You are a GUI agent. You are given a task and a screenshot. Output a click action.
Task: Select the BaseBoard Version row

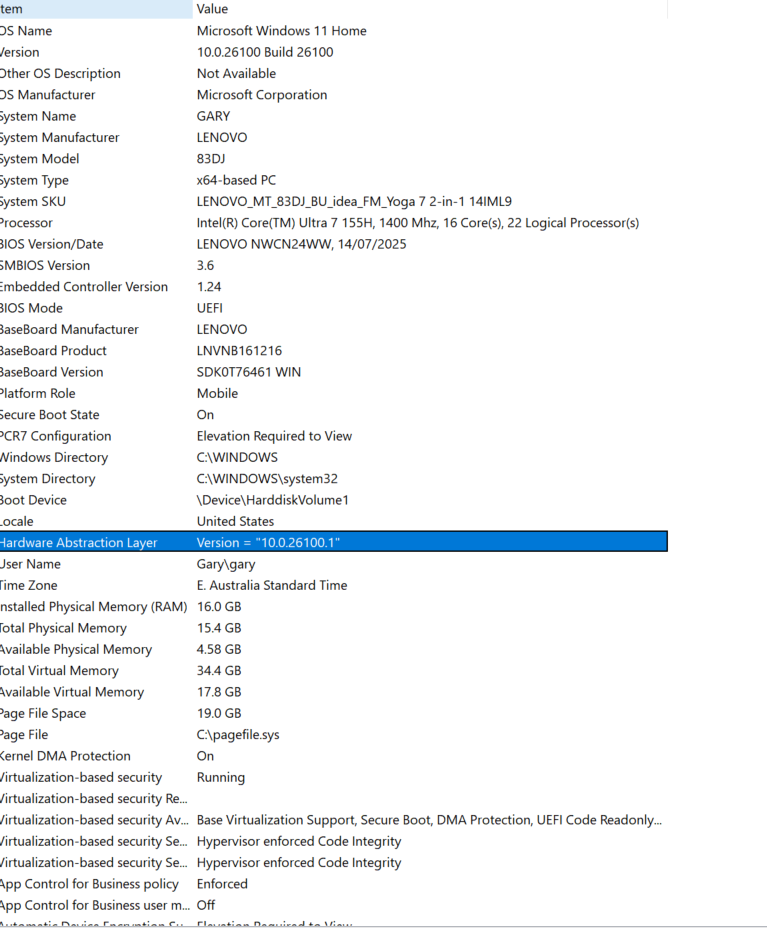[334, 372]
